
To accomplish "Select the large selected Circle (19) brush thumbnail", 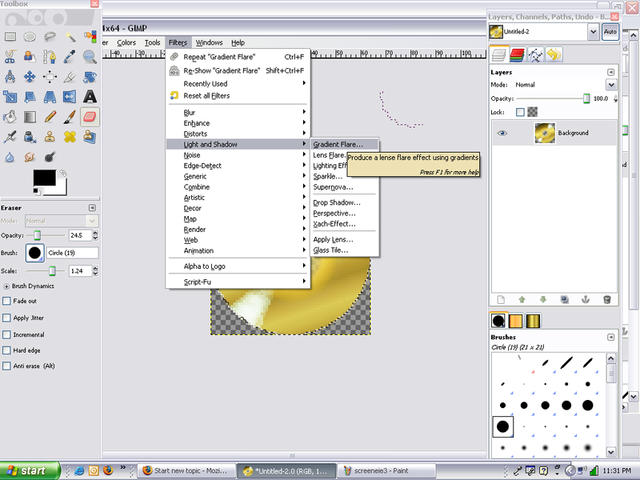I will [x=502, y=427].
